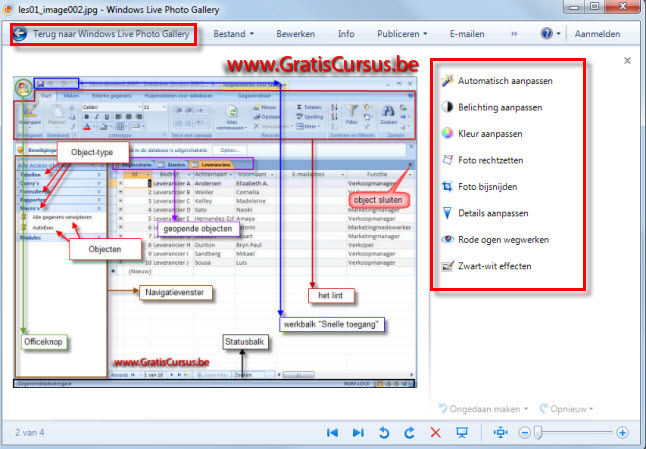
Task: Click Ongedaan maken undo button
Action: point(479,409)
